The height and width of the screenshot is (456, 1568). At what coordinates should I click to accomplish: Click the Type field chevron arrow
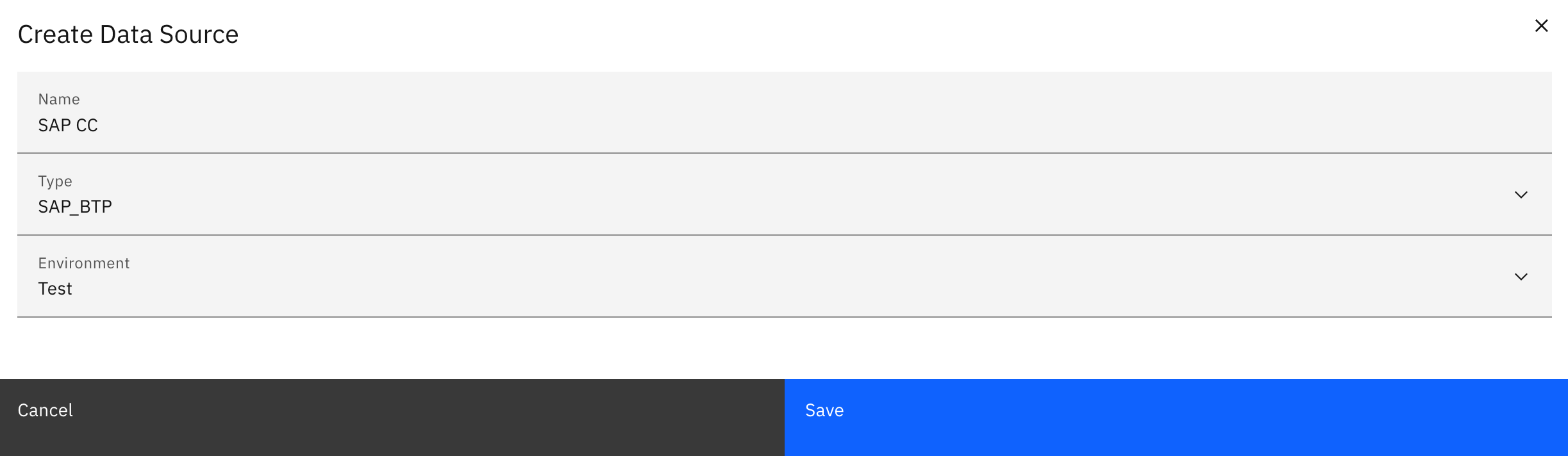tap(1521, 195)
